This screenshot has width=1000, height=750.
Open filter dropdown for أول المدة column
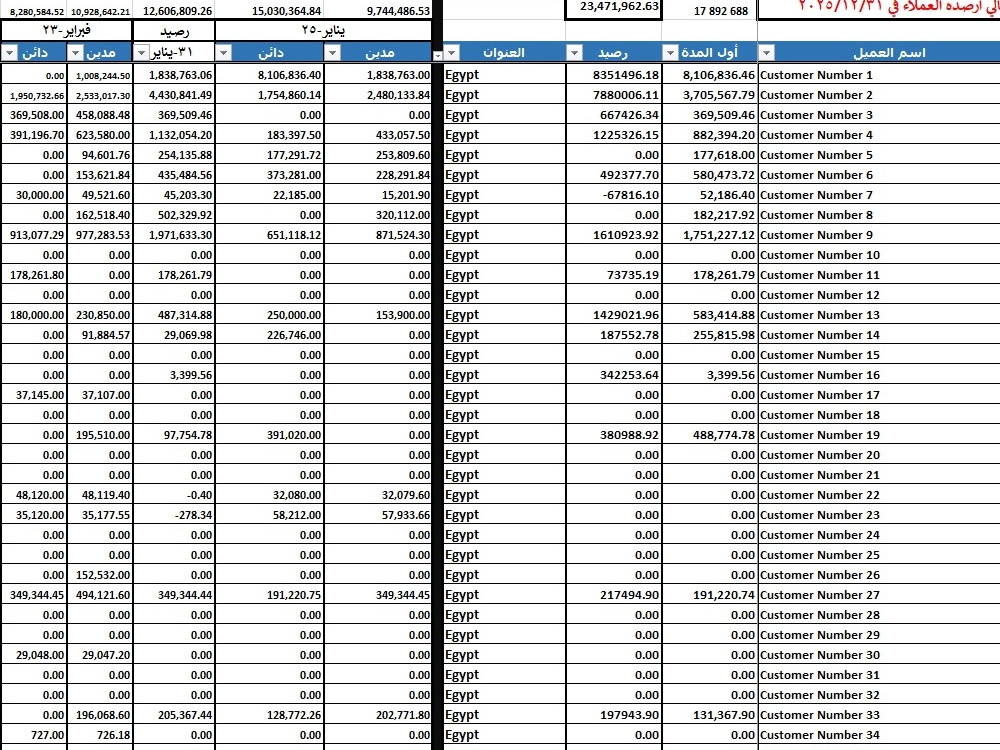pos(670,53)
